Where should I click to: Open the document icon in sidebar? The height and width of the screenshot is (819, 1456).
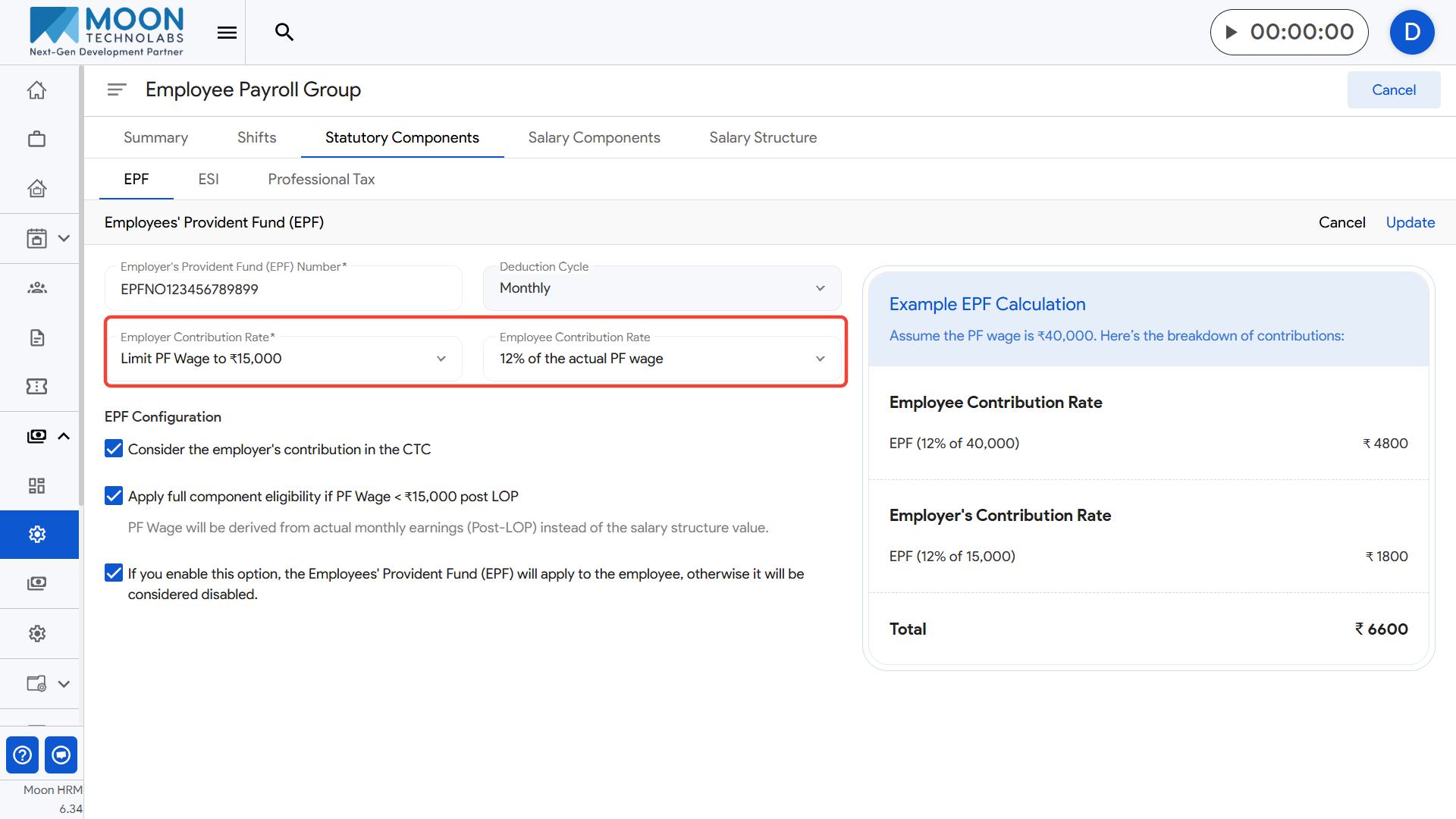point(36,337)
